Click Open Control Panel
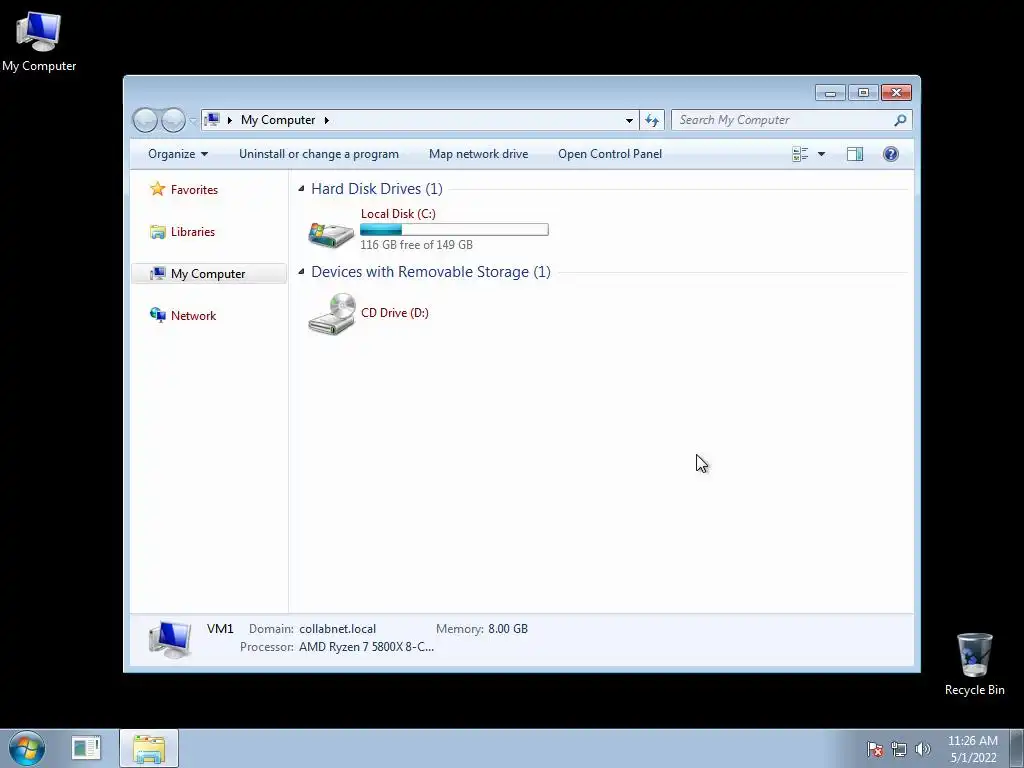Image resolution: width=1024 pixels, height=768 pixels. tap(610, 154)
